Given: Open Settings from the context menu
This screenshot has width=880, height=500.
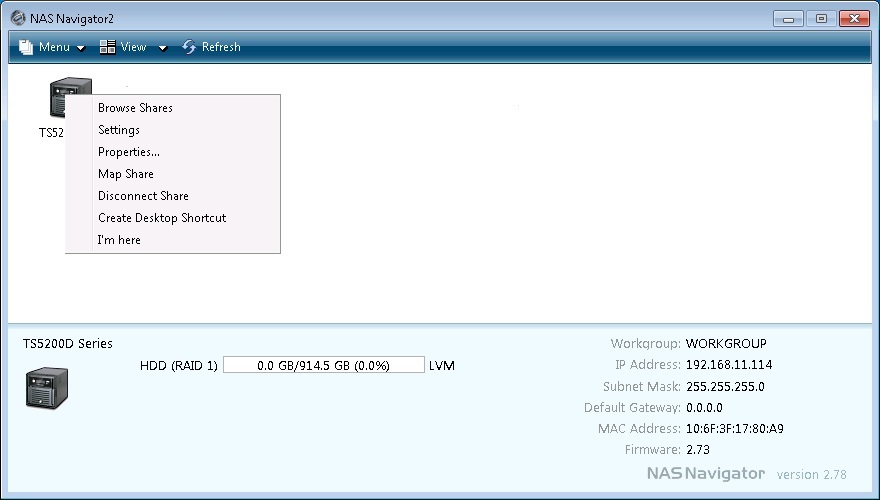Looking at the screenshot, I should (173, 130).
